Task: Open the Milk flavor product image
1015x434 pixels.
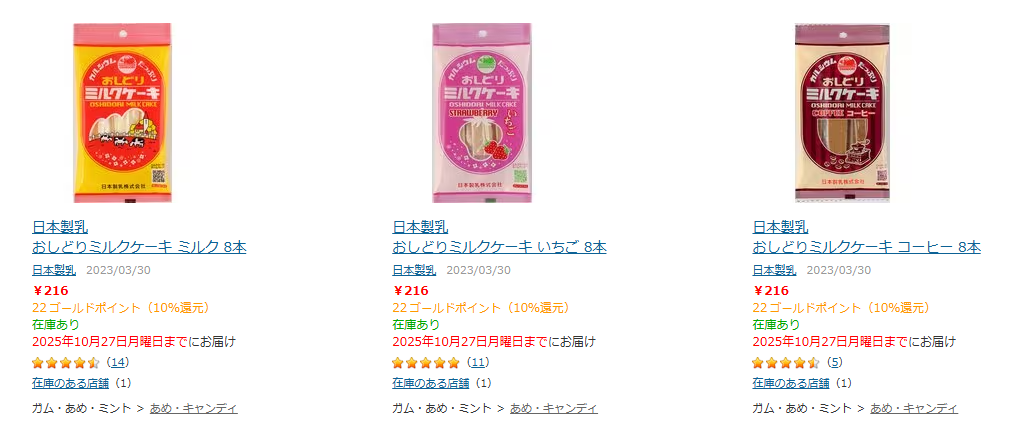Action: [x=122, y=113]
